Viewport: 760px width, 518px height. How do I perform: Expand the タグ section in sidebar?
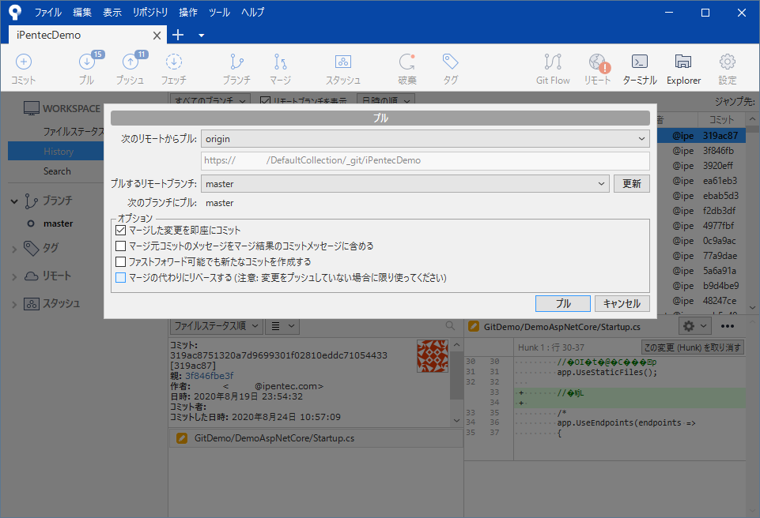coord(14,249)
